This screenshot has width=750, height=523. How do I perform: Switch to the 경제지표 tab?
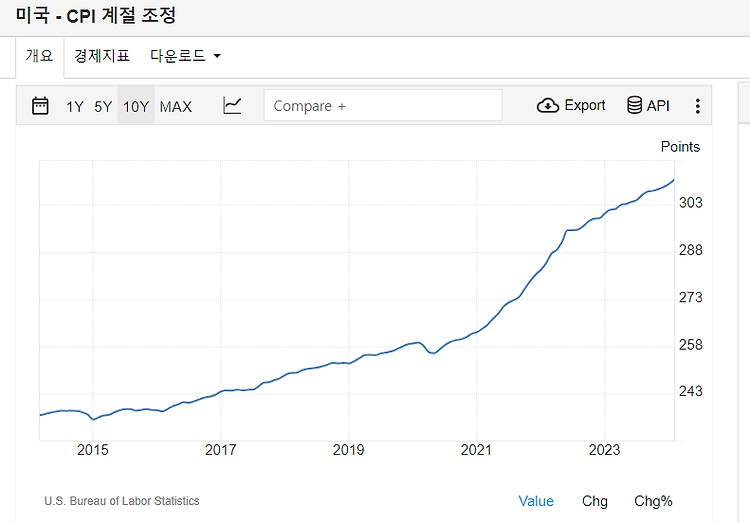[101, 56]
